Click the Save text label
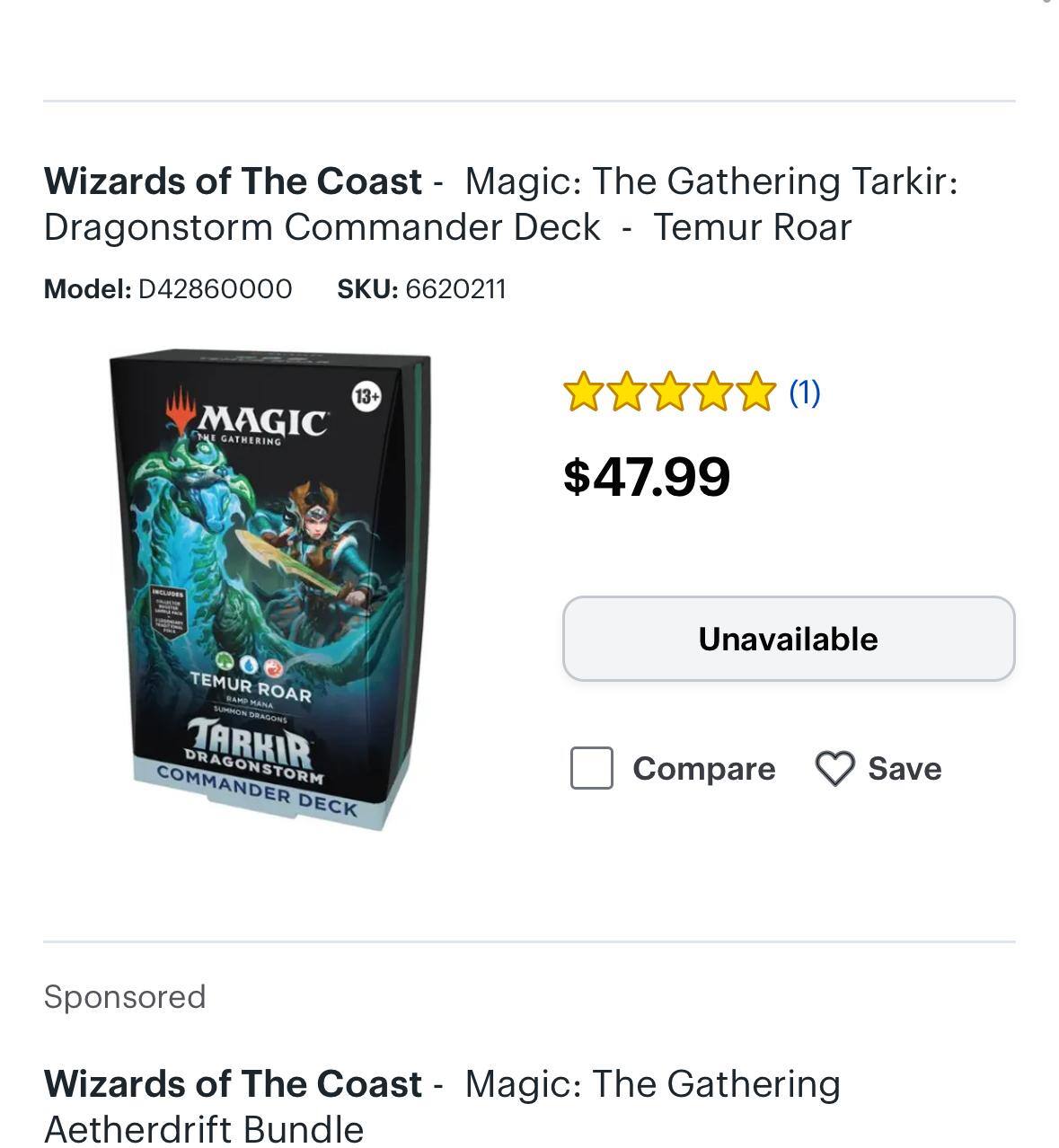Viewport: 1059px width, 1148px height. click(x=904, y=769)
